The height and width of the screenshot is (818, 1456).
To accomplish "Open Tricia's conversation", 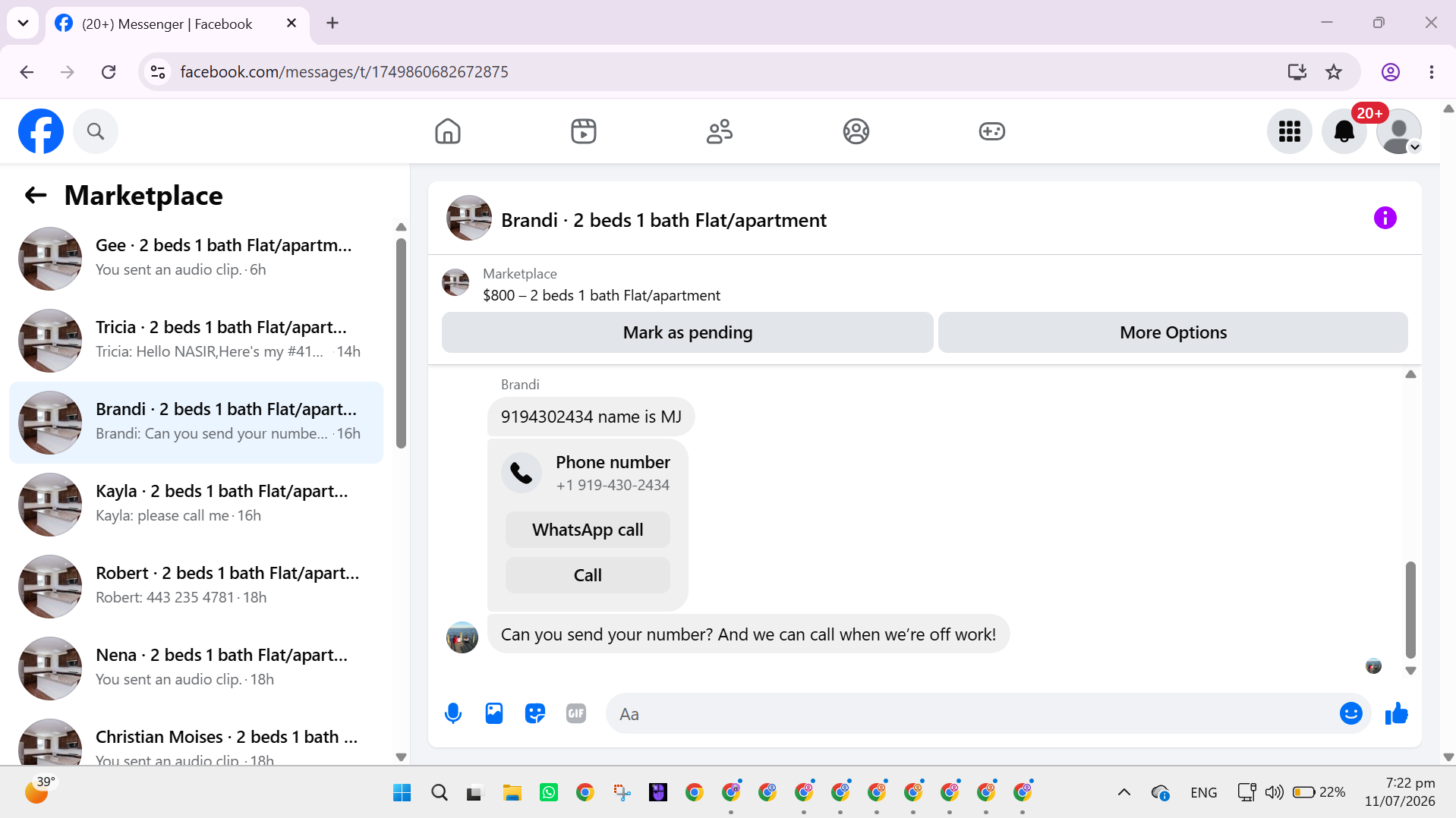I will click(196, 341).
